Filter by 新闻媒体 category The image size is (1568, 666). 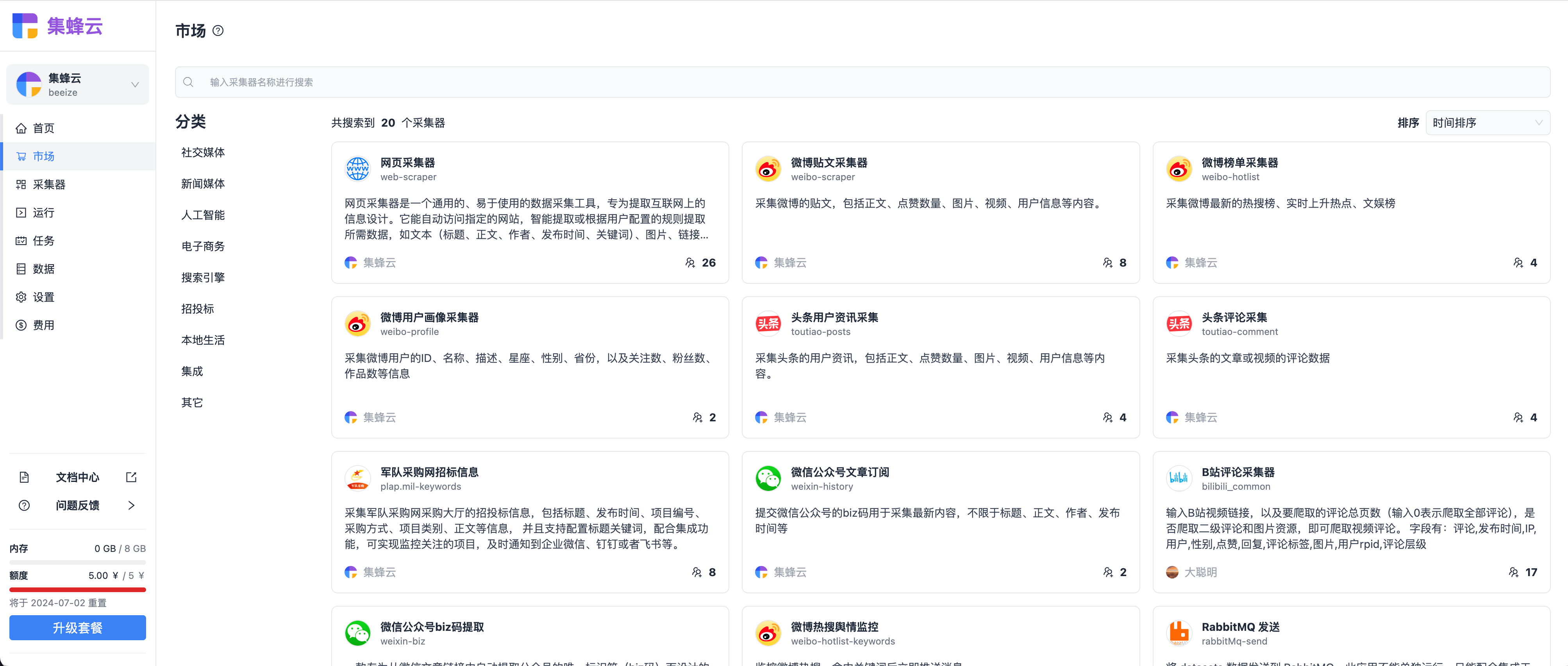[x=203, y=184]
